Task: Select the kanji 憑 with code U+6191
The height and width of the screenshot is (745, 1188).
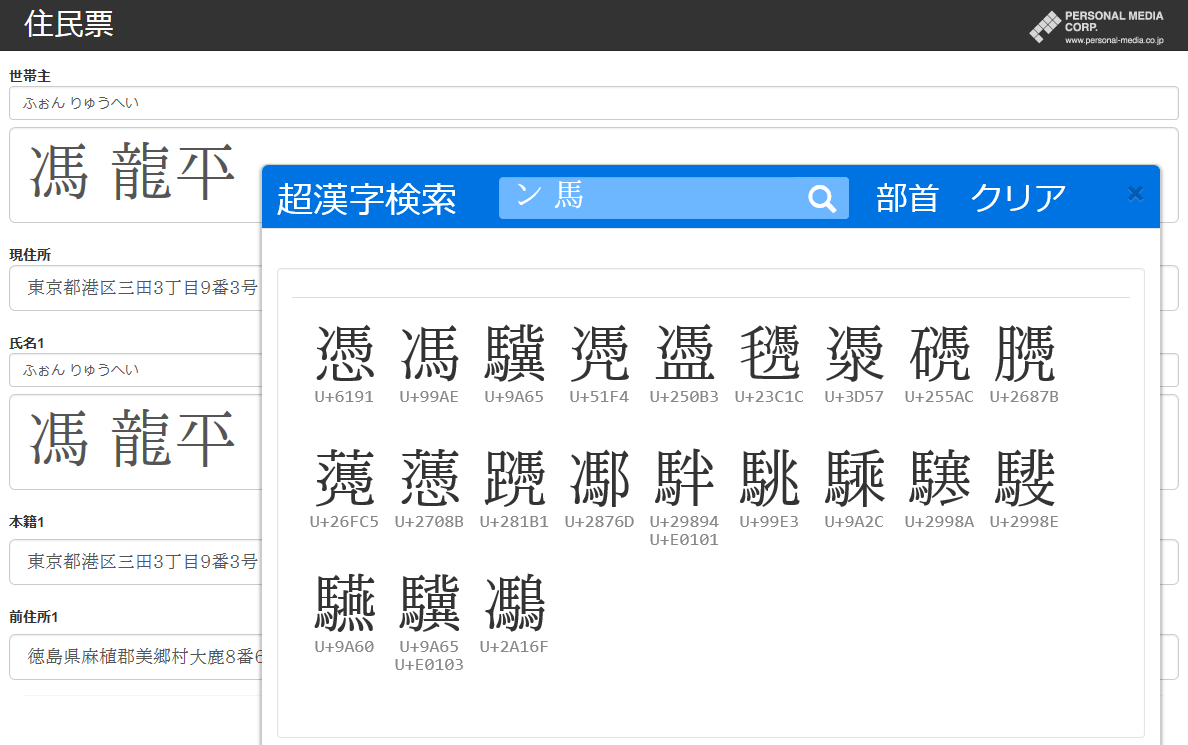Action: click(x=344, y=350)
